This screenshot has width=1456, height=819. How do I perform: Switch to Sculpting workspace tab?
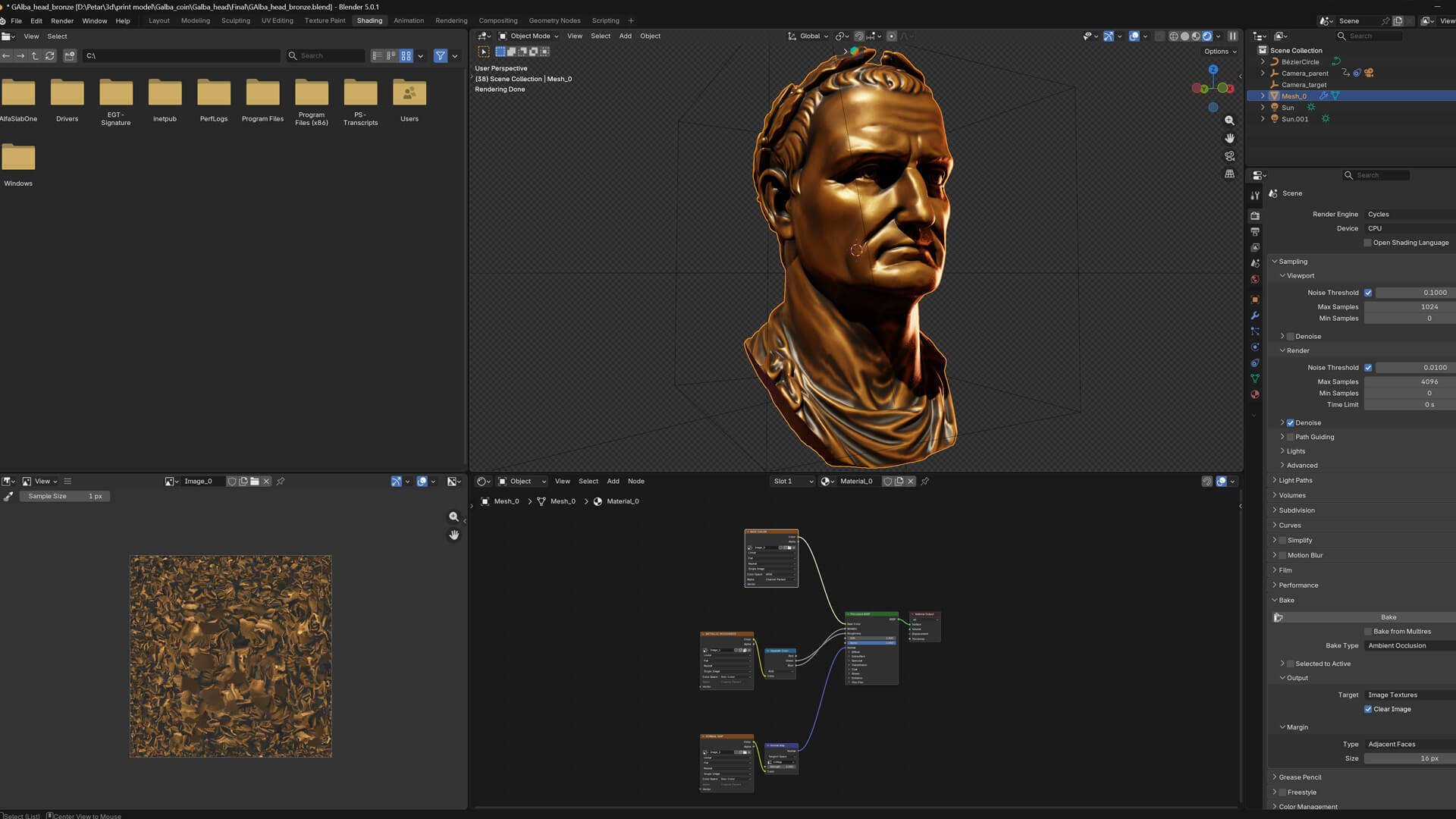tap(235, 20)
